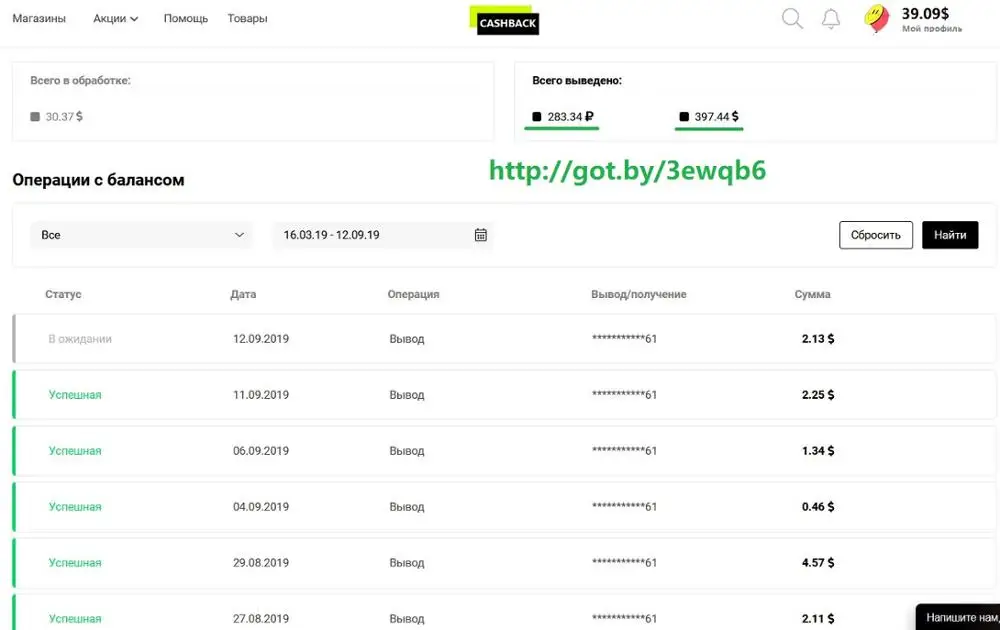Click the Статус column header

pyautogui.click(x=63, y=294)
